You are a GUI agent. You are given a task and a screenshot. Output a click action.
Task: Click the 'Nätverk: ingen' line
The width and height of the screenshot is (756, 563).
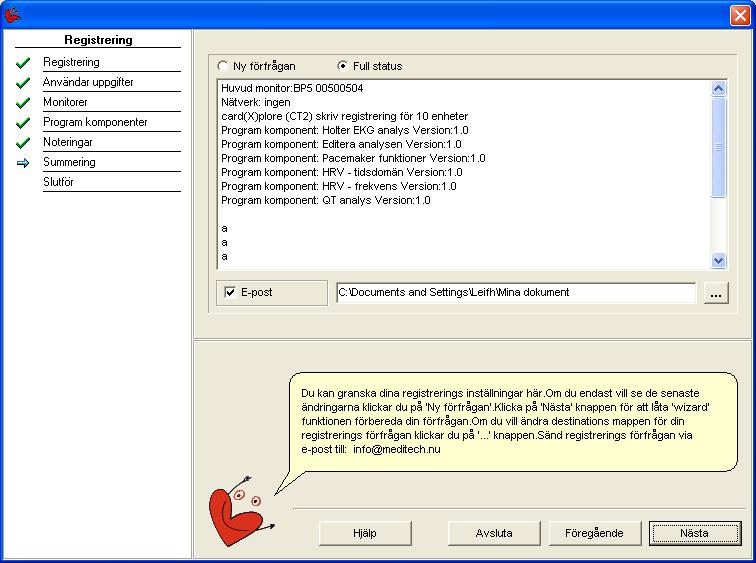pyautogui.click(x=256, y=102)
